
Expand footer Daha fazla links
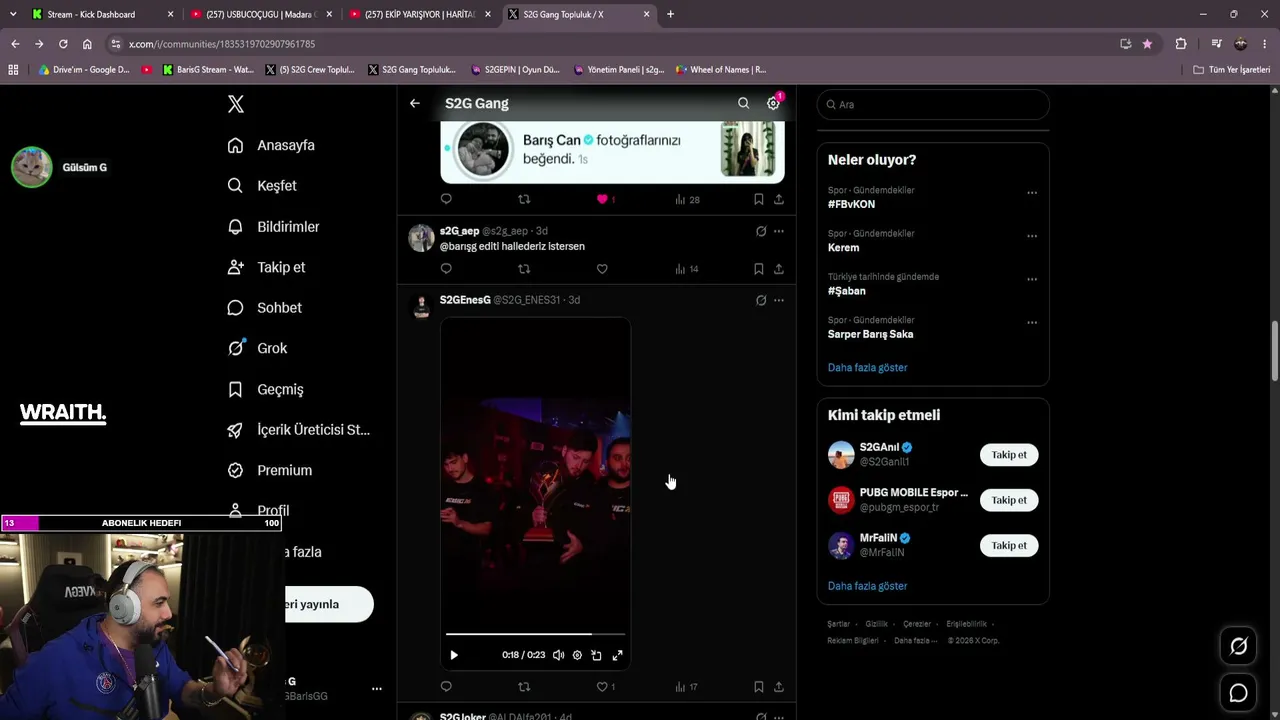(916, 640)
